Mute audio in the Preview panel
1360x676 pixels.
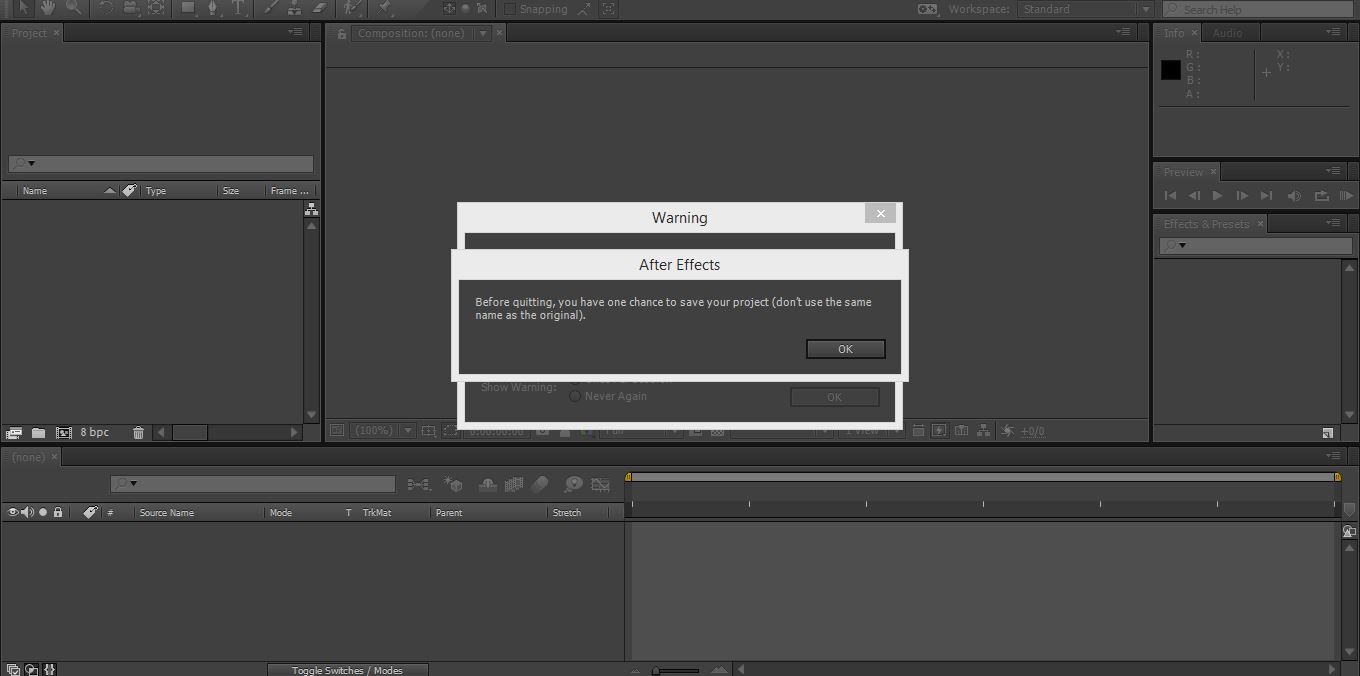click(x=1294, y=196)
